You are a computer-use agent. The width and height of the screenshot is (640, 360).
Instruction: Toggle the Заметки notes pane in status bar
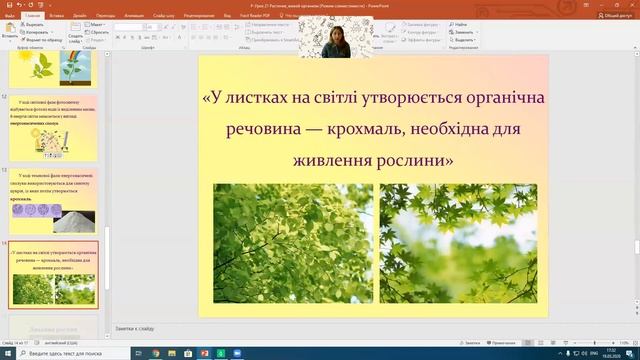tap(470, 343)
